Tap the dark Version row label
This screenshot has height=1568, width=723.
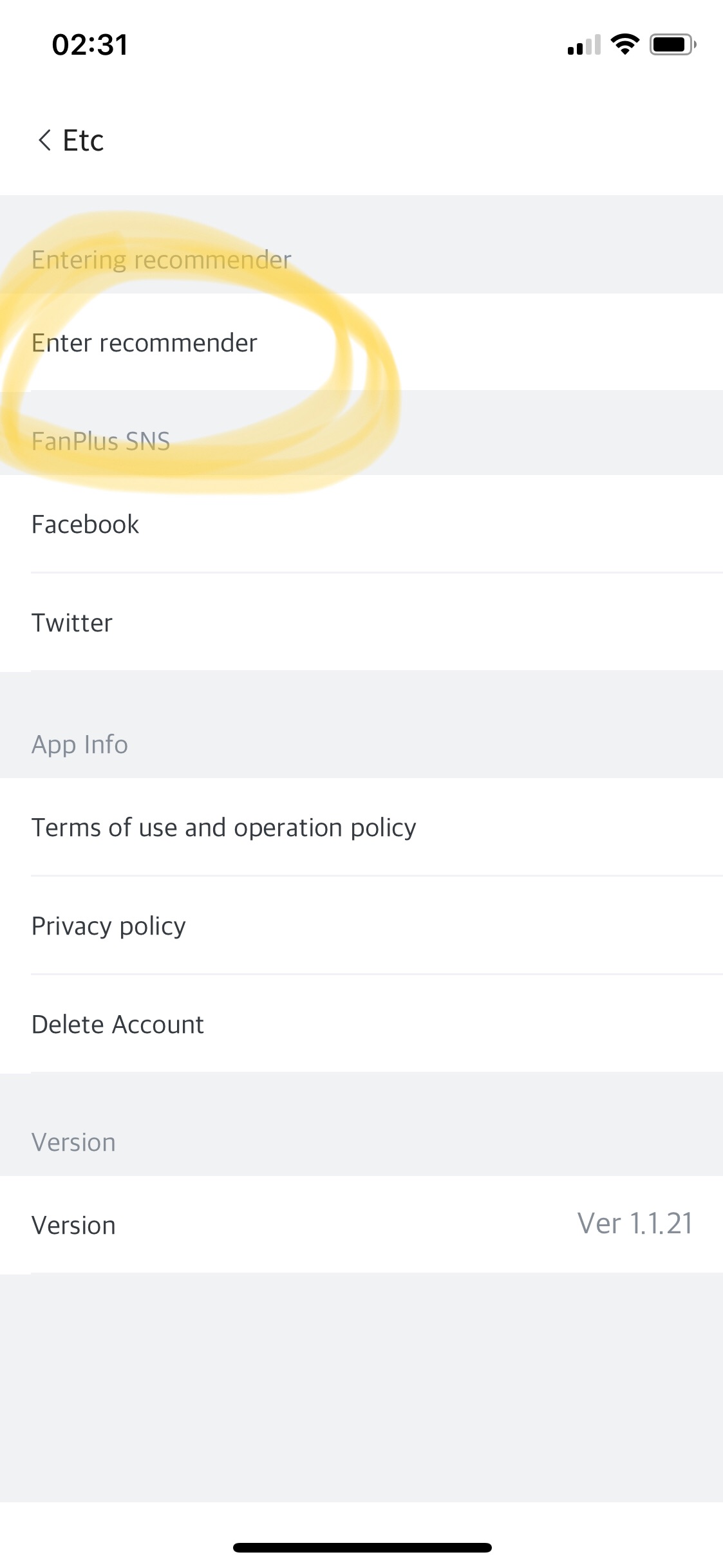pos(73,1226)
